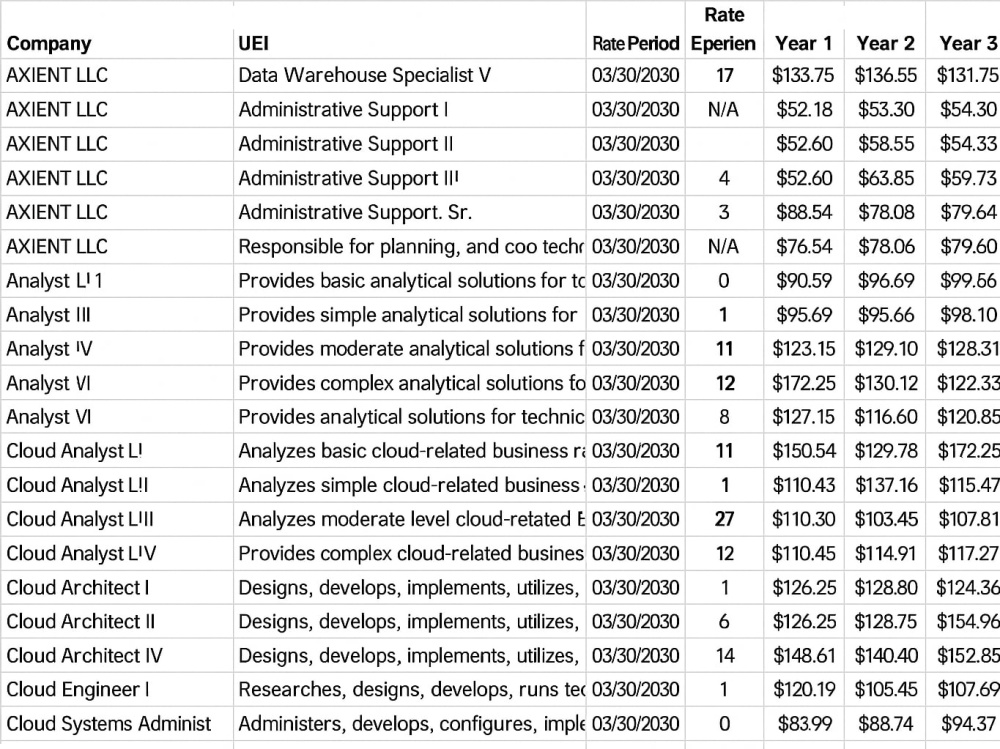Screen dimensions: 1000x749
Task: Select the Cloud Analyst LIV cell
Action: [x=117, y=554]
